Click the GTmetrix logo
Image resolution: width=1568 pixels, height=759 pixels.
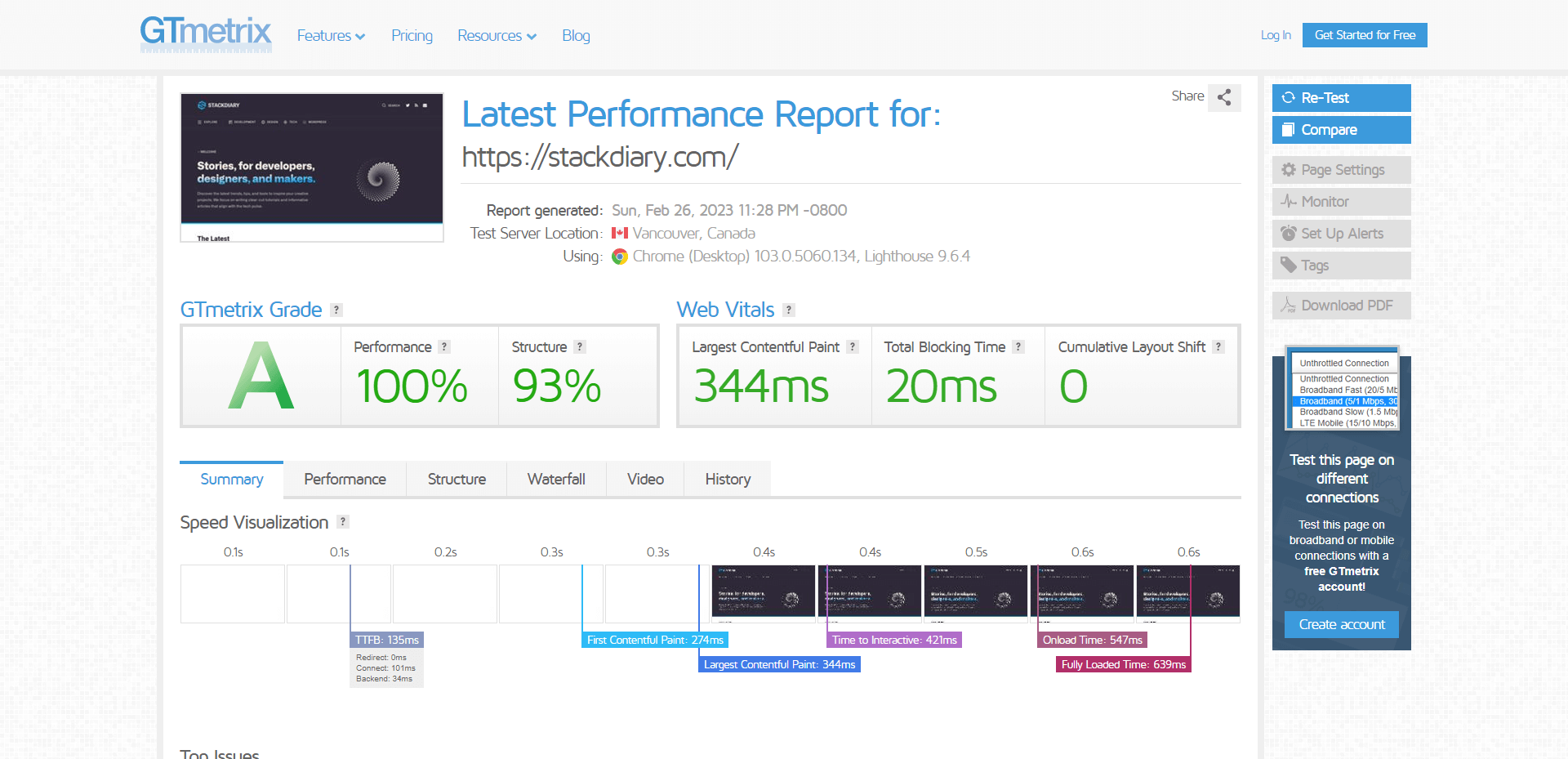(x=206, y=34)
